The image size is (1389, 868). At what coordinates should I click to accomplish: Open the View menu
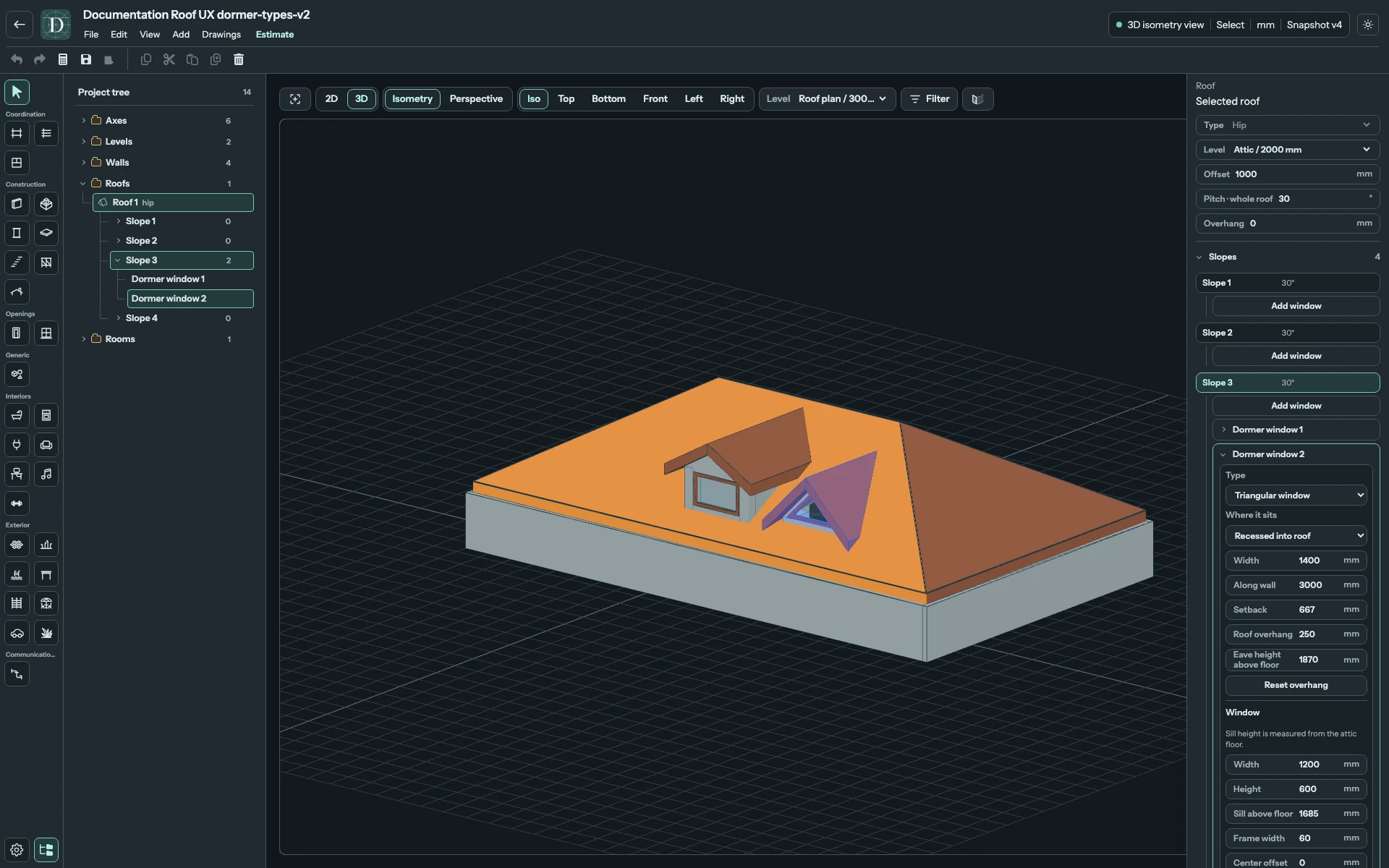[x=150, y=35]
